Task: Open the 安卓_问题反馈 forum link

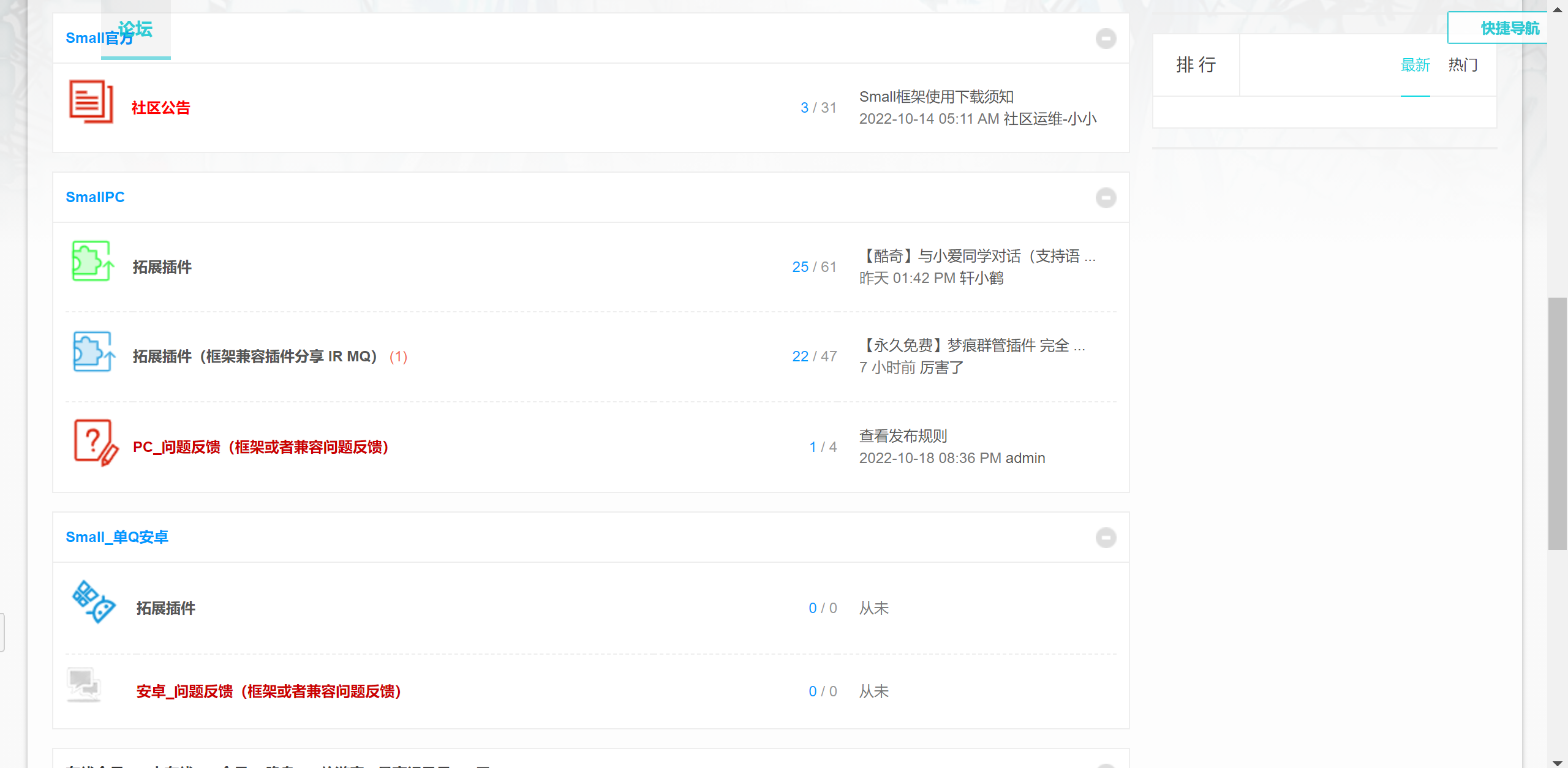Action: (x=268, y=691)
